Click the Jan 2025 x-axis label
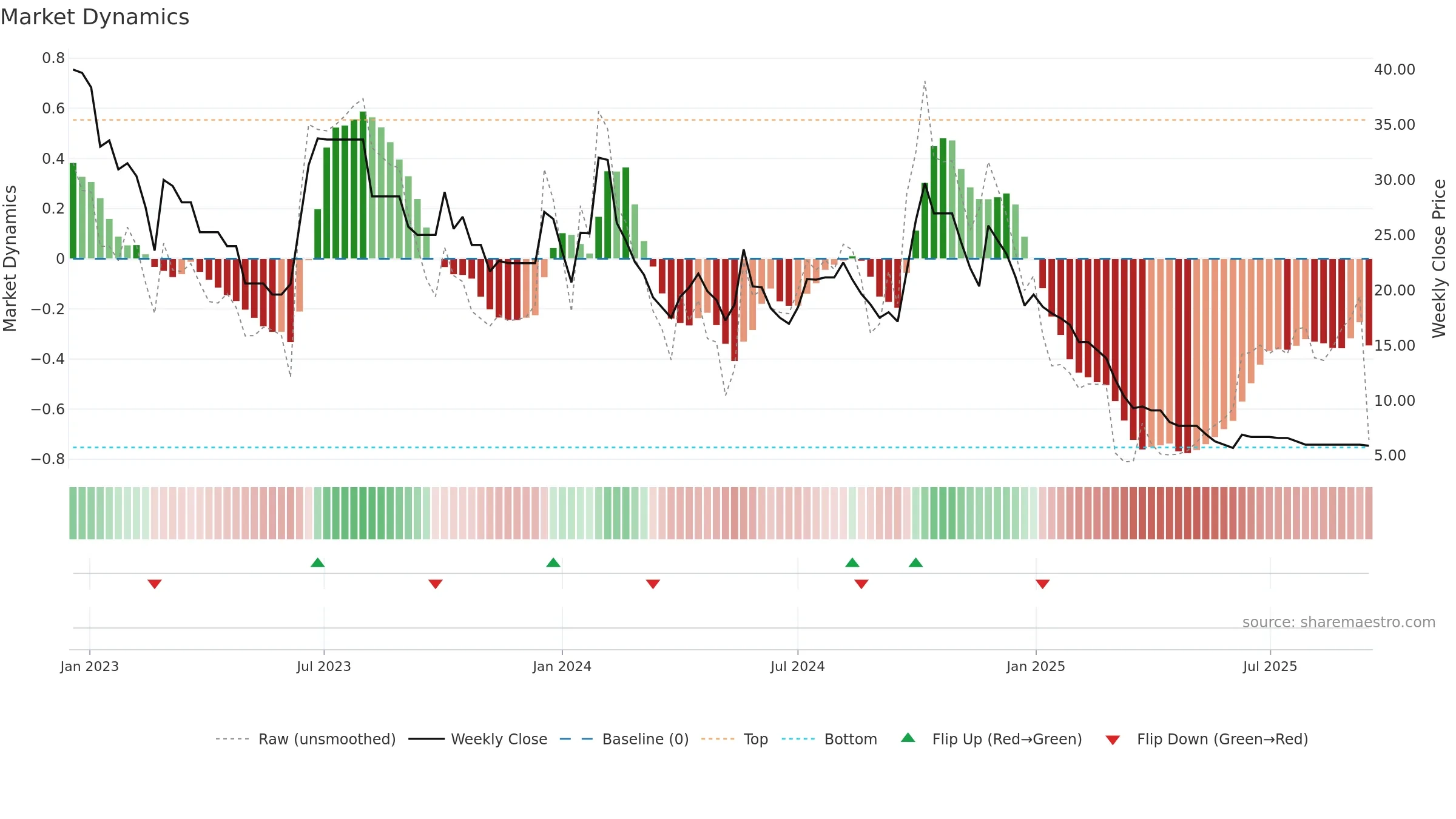 point(1036,666)
